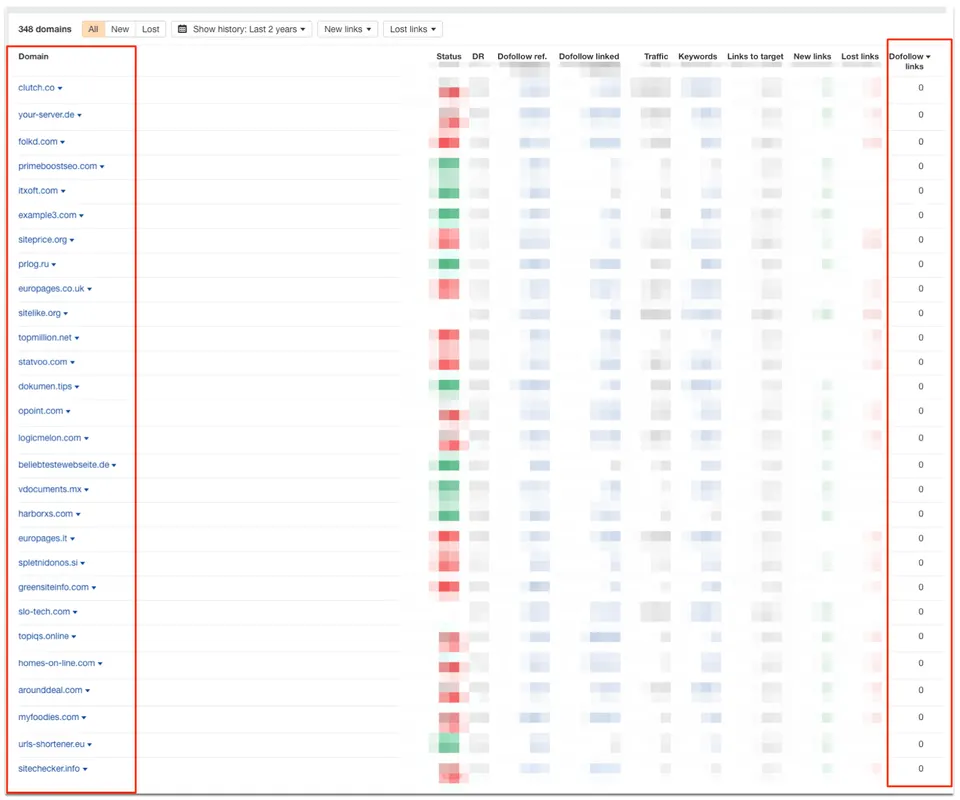Click the 348 domains count label
The height and width of the screenshot is (800, 960).
coord(45,29)
